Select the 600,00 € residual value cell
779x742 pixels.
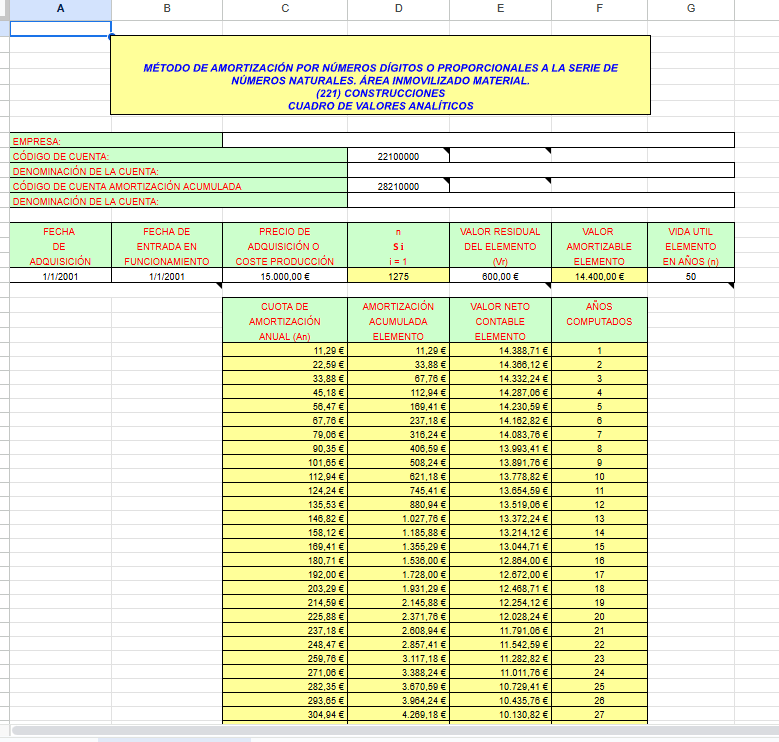[x=500, y=277]
